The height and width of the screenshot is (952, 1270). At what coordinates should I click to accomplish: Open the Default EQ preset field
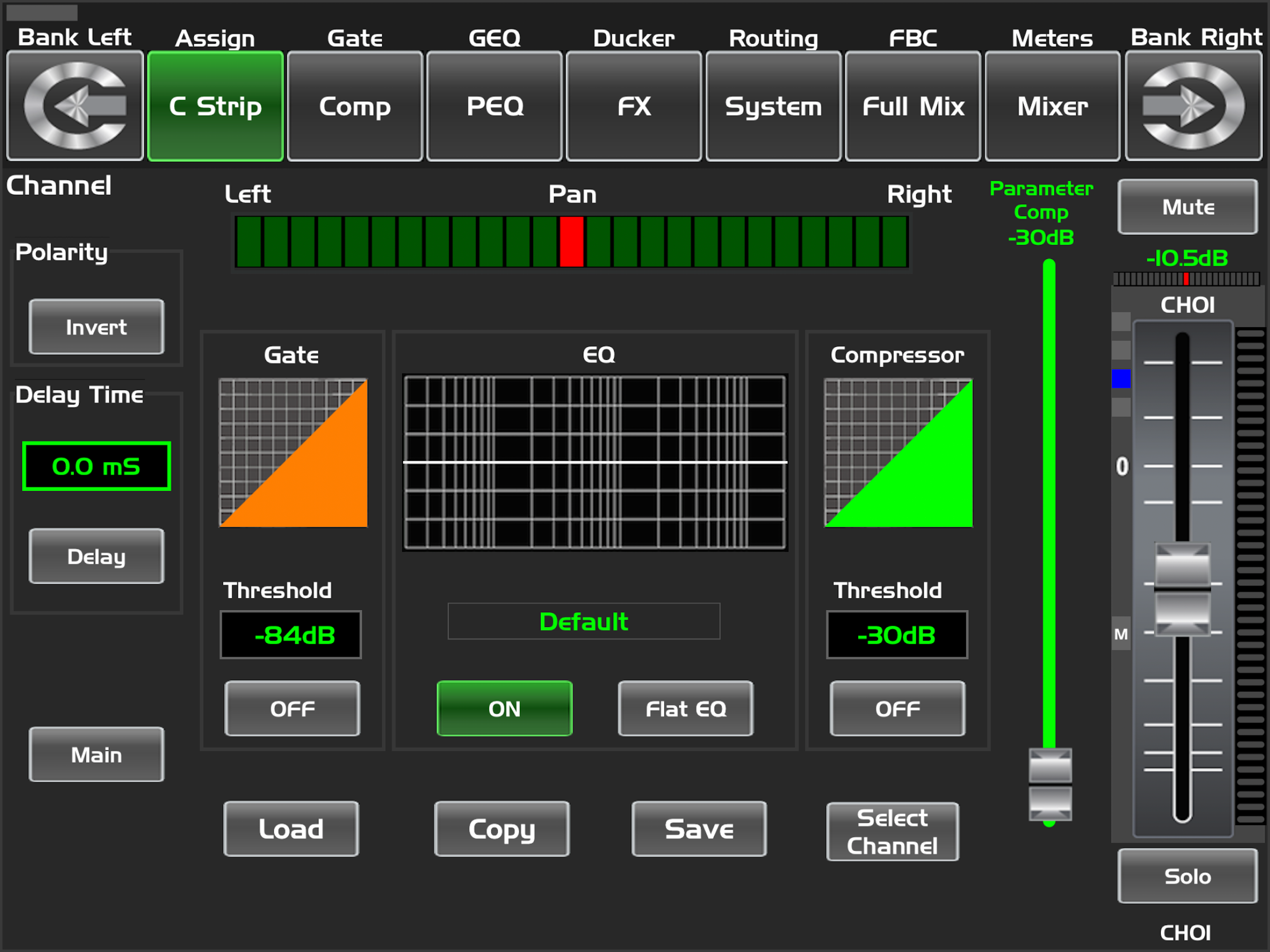(x=583, y=621)
